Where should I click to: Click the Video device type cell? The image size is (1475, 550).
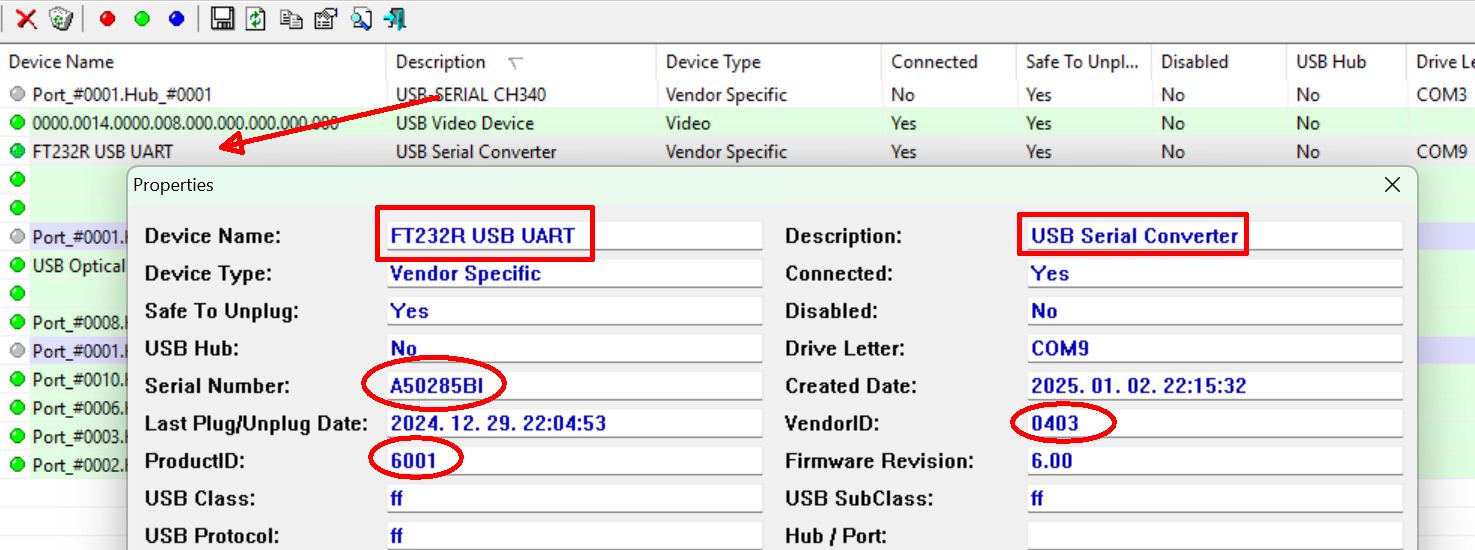[x=688, y=124]
